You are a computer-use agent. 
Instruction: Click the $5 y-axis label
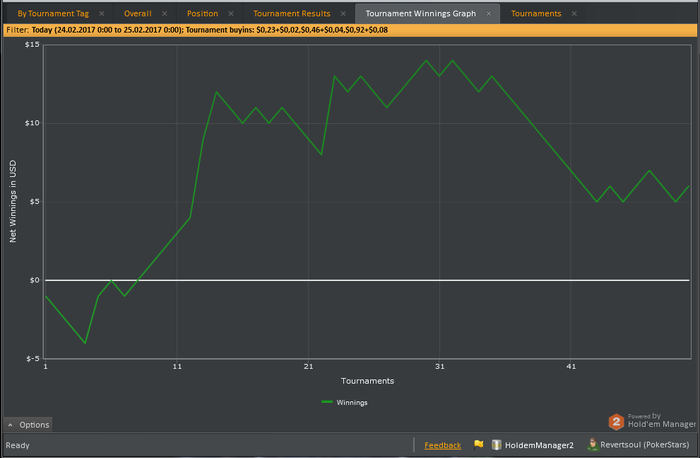pyautogui.click(x=34, y=202)
